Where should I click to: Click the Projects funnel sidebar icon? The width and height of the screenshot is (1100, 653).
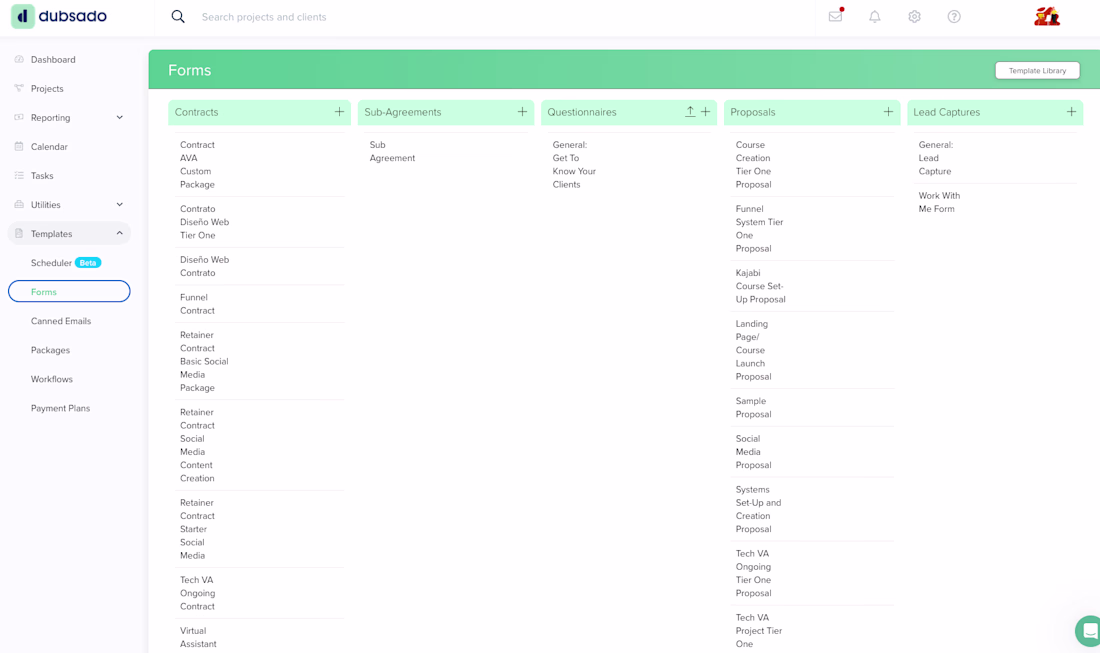click(x=19, y=88)
